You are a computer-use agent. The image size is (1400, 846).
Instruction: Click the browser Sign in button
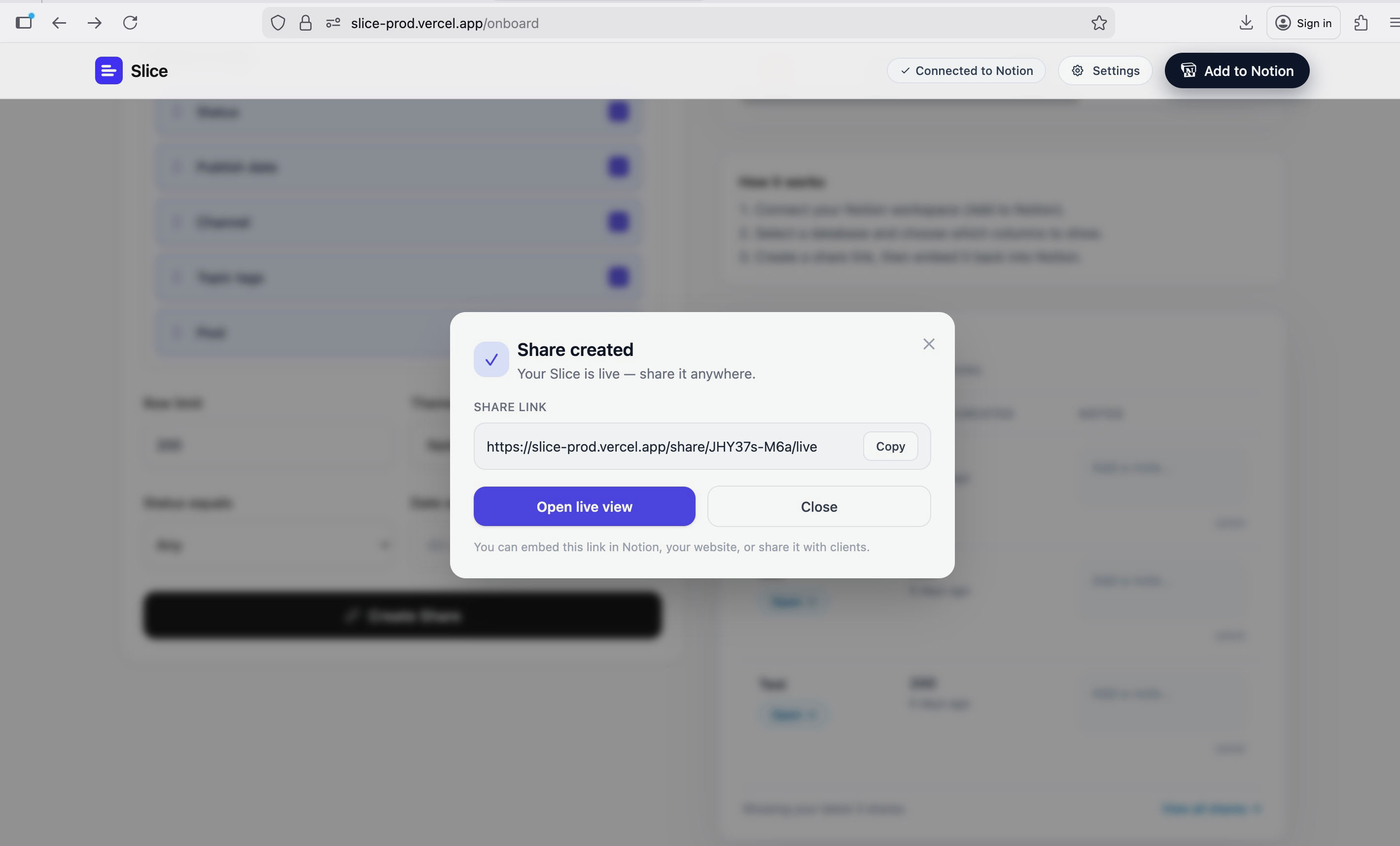click(1303, 23)
